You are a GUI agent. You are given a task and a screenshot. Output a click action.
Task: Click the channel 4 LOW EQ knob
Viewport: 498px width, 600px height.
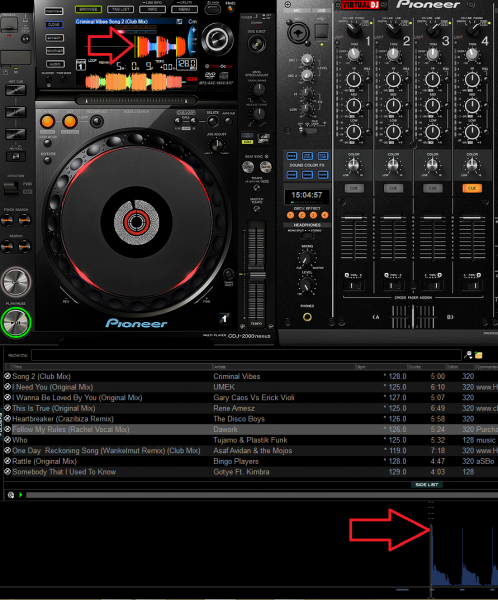[472, 132]
